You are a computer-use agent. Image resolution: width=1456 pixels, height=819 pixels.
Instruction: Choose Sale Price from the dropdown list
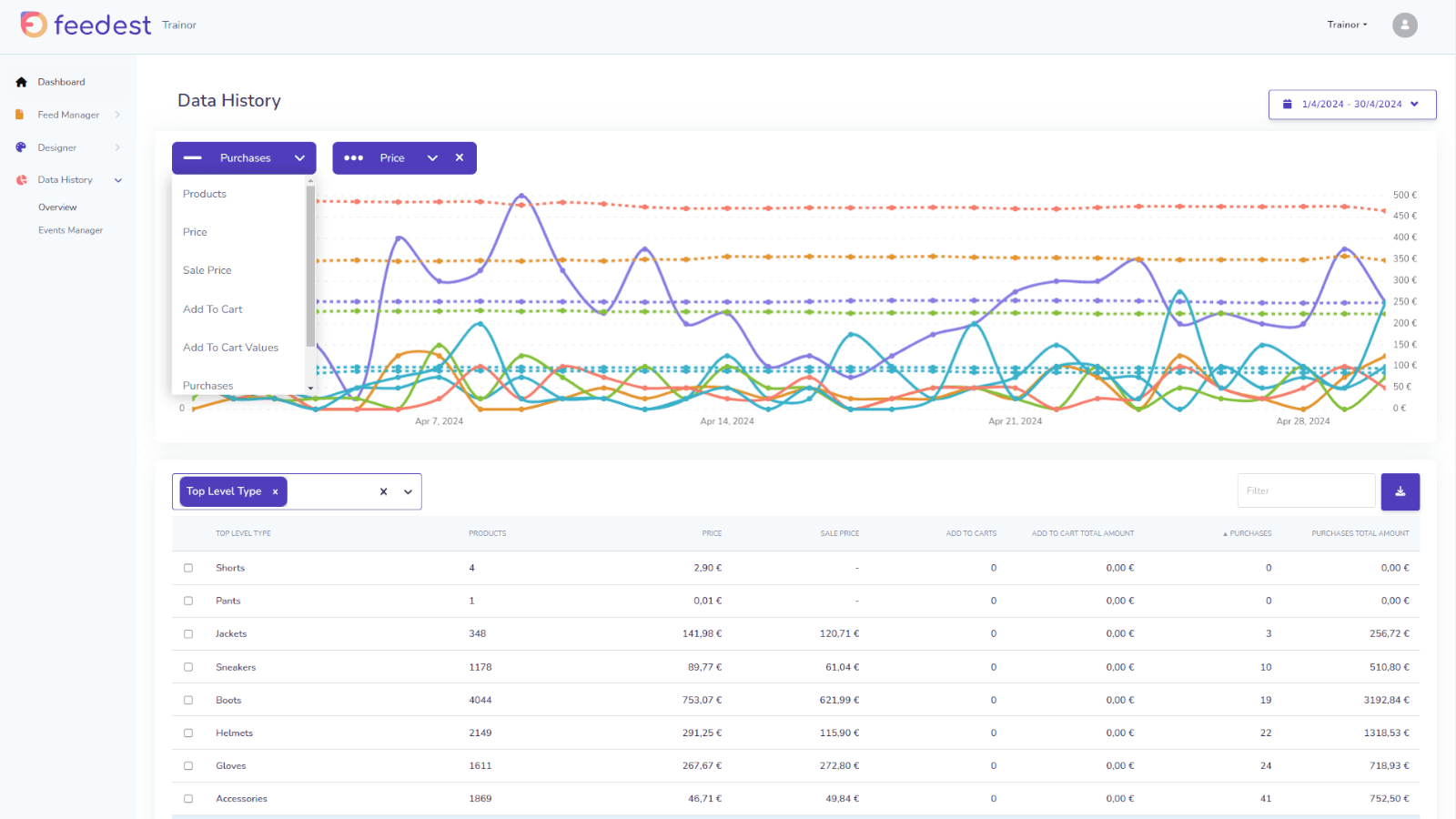click(207, 270)
